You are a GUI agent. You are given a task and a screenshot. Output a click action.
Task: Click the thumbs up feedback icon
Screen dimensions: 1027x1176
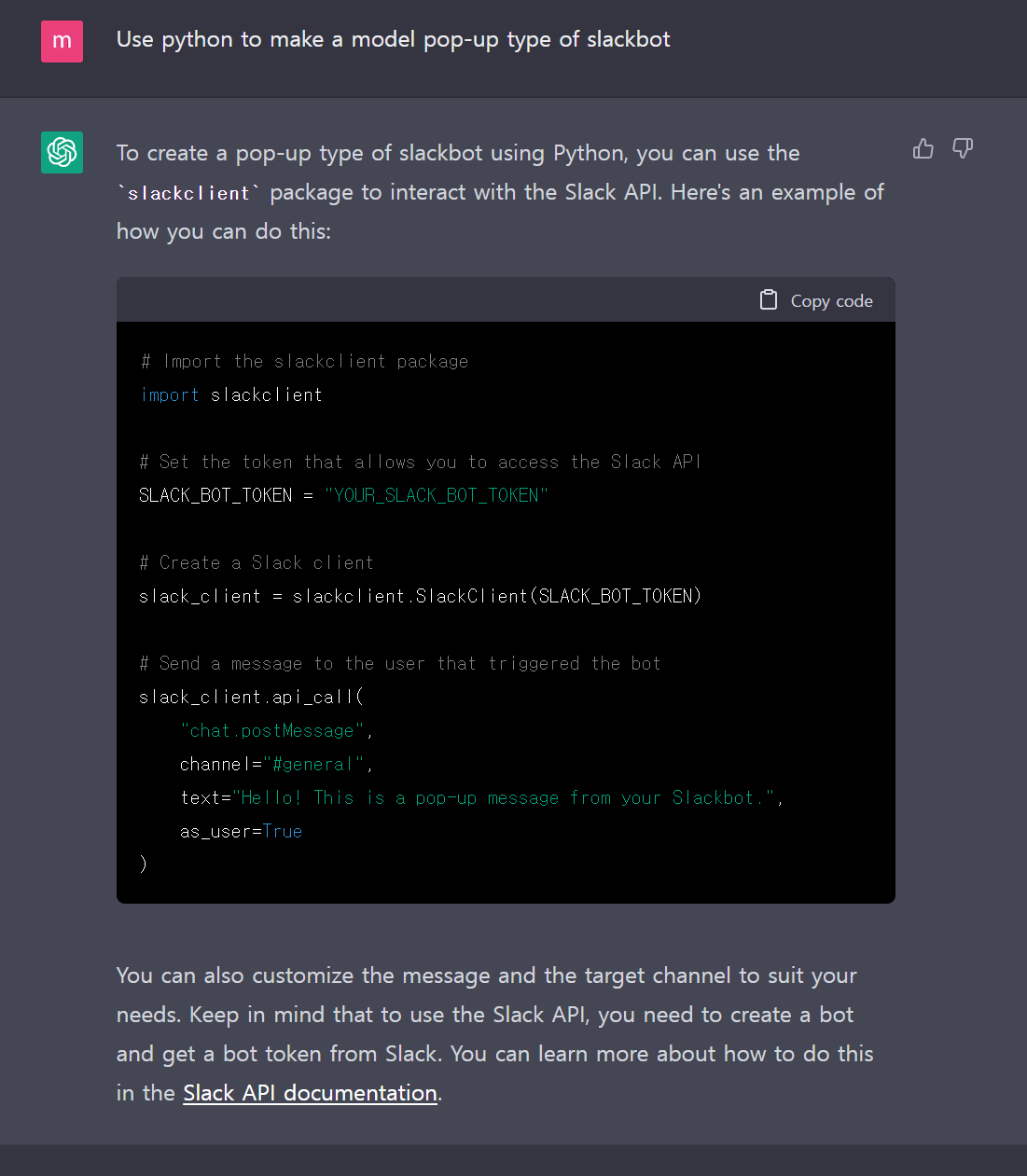pyautogui.click(x=923, y=148)
